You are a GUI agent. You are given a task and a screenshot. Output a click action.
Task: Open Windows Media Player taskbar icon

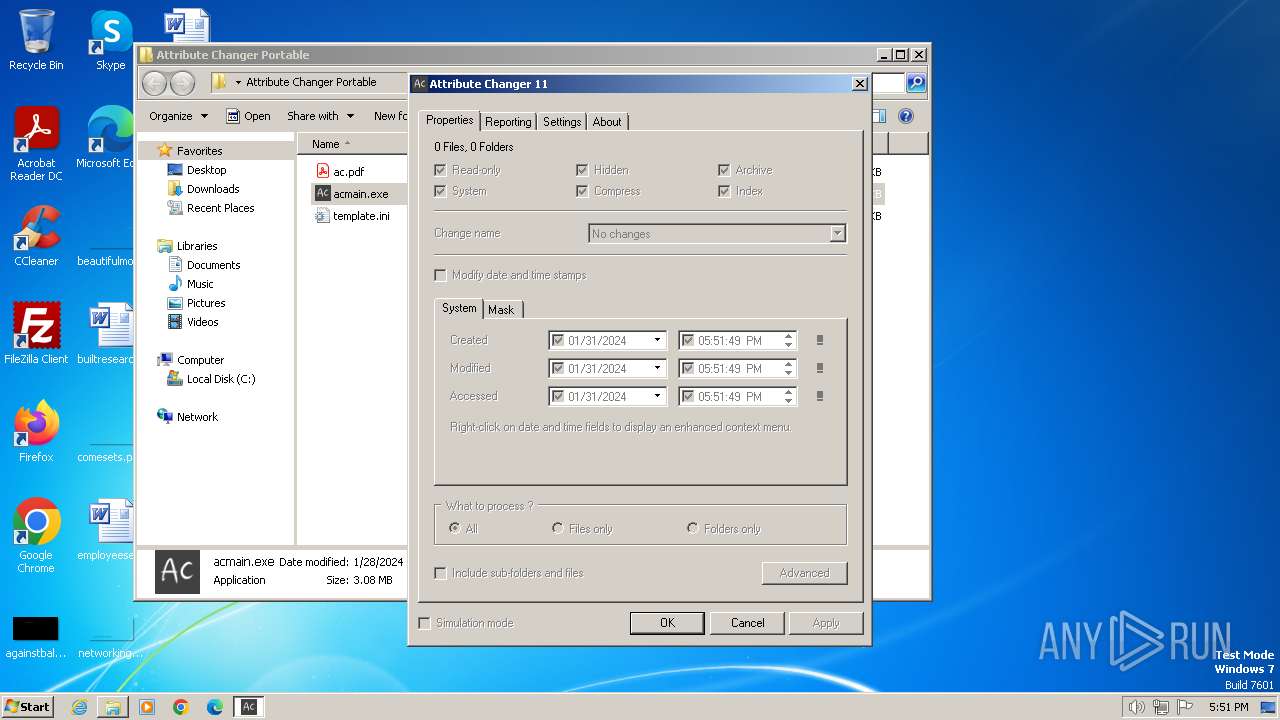tap(147, 707)
